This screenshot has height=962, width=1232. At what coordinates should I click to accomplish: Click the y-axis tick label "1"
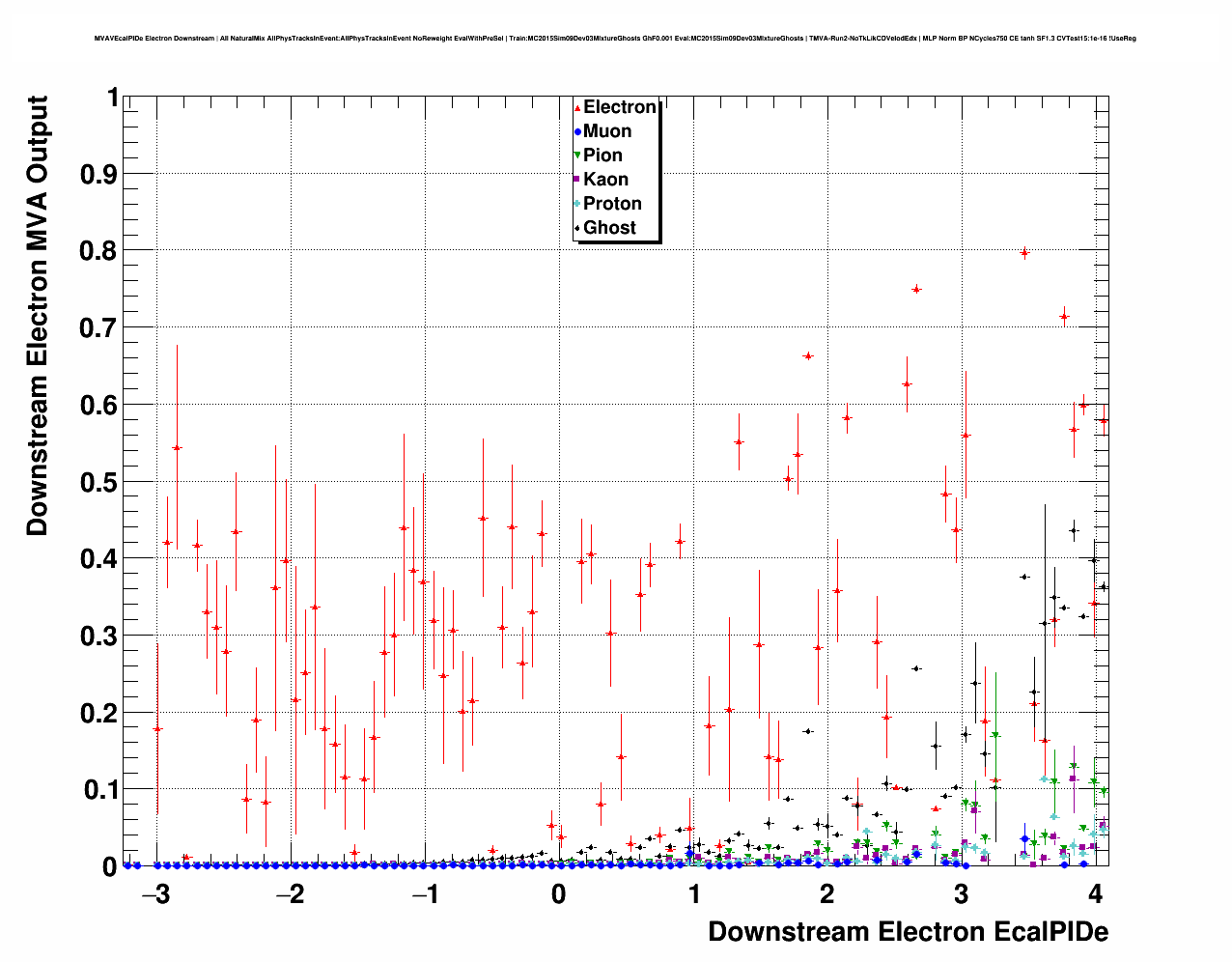click(113, 98)
